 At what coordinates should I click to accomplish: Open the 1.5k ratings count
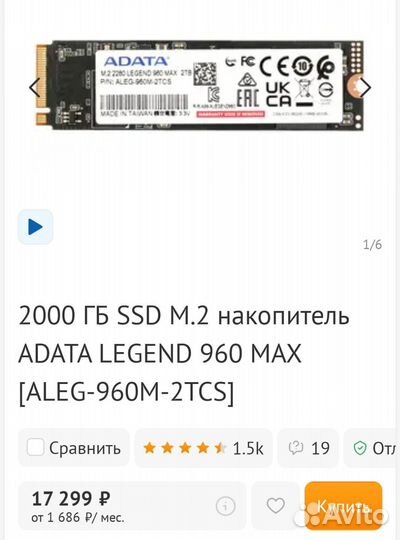click(x=248, y=448)
